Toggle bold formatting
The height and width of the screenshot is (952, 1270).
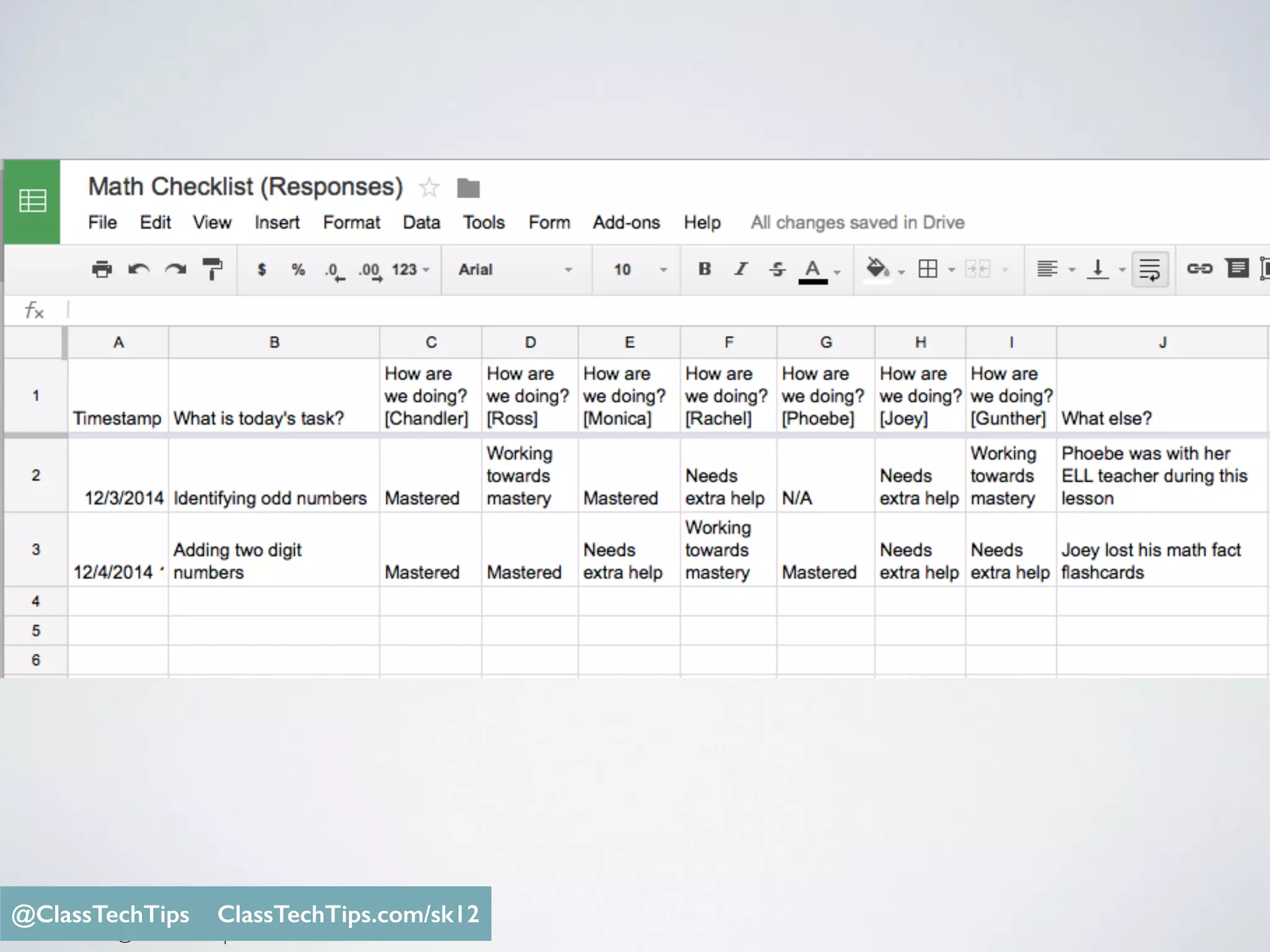704,269
